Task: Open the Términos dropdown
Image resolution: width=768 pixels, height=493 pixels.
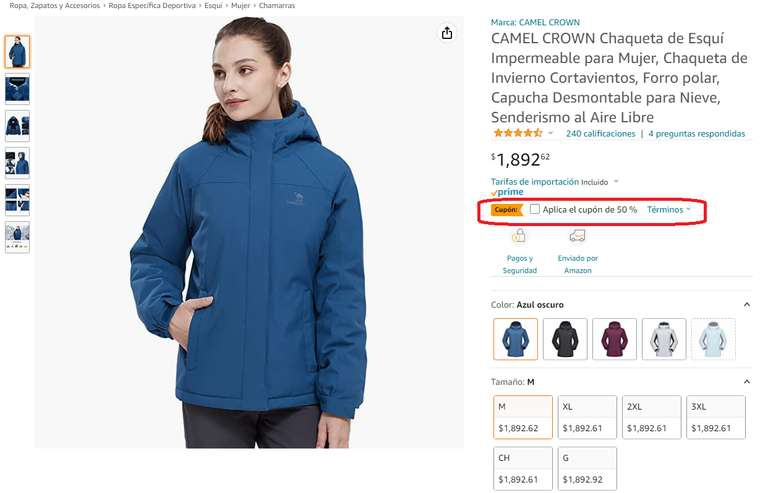Action: tap(669, 210)
